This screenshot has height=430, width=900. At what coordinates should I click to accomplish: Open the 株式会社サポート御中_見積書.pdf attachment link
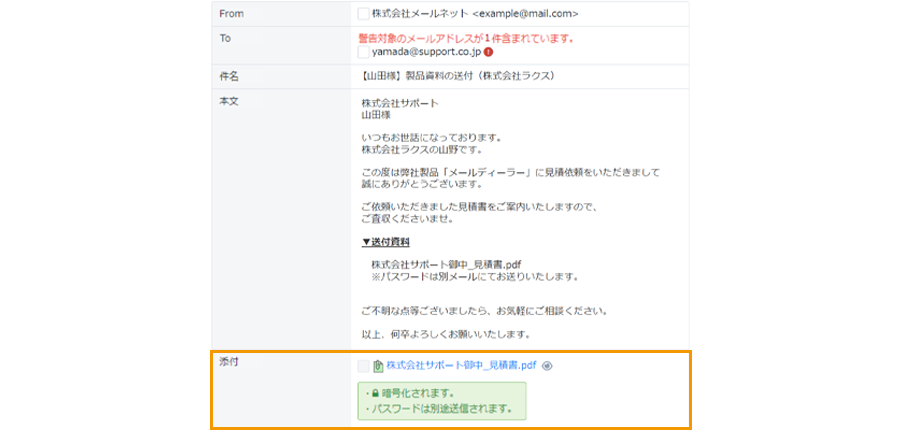(x=461, y=366)
